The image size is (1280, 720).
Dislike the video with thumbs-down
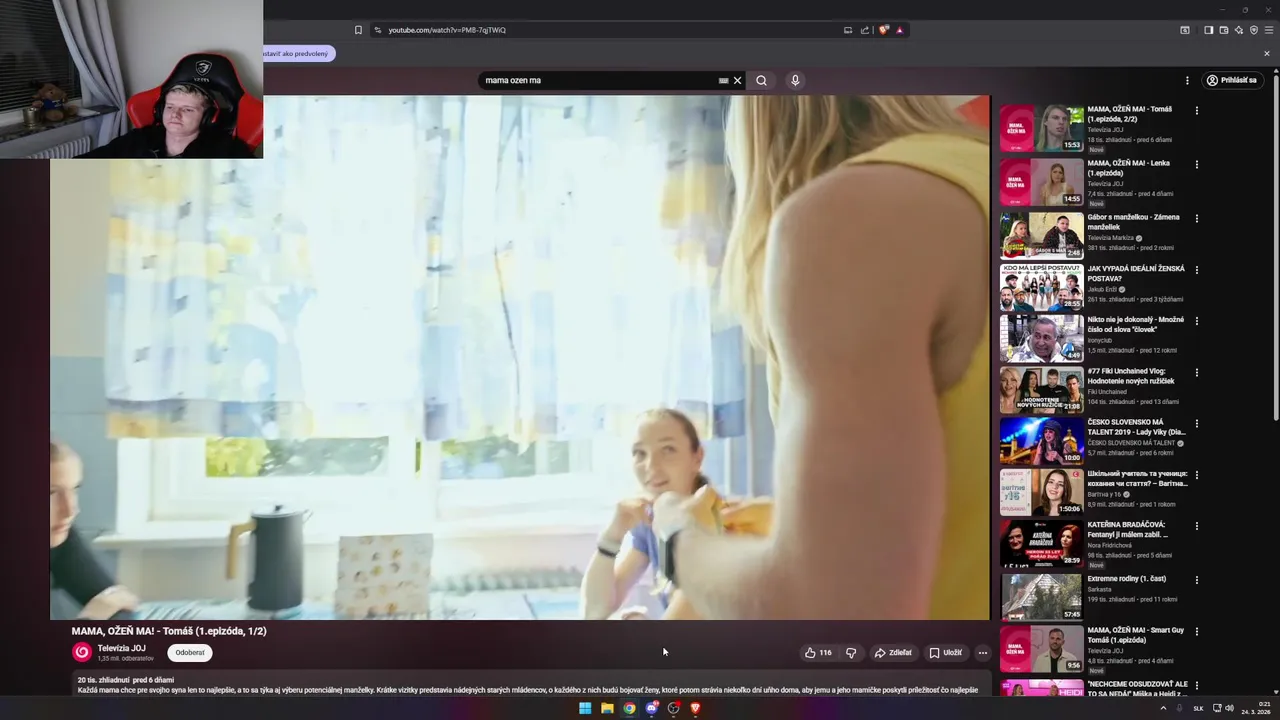pyautogui.click(x=851, y=652)
